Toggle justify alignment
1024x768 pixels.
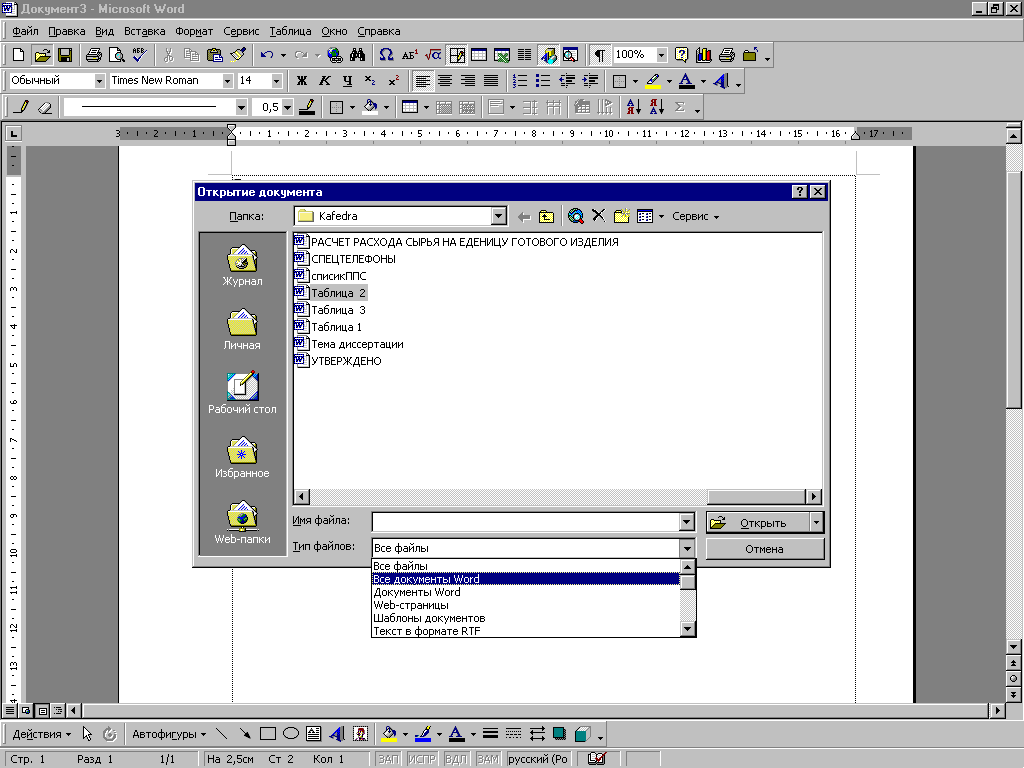click(x=491, y=80)
